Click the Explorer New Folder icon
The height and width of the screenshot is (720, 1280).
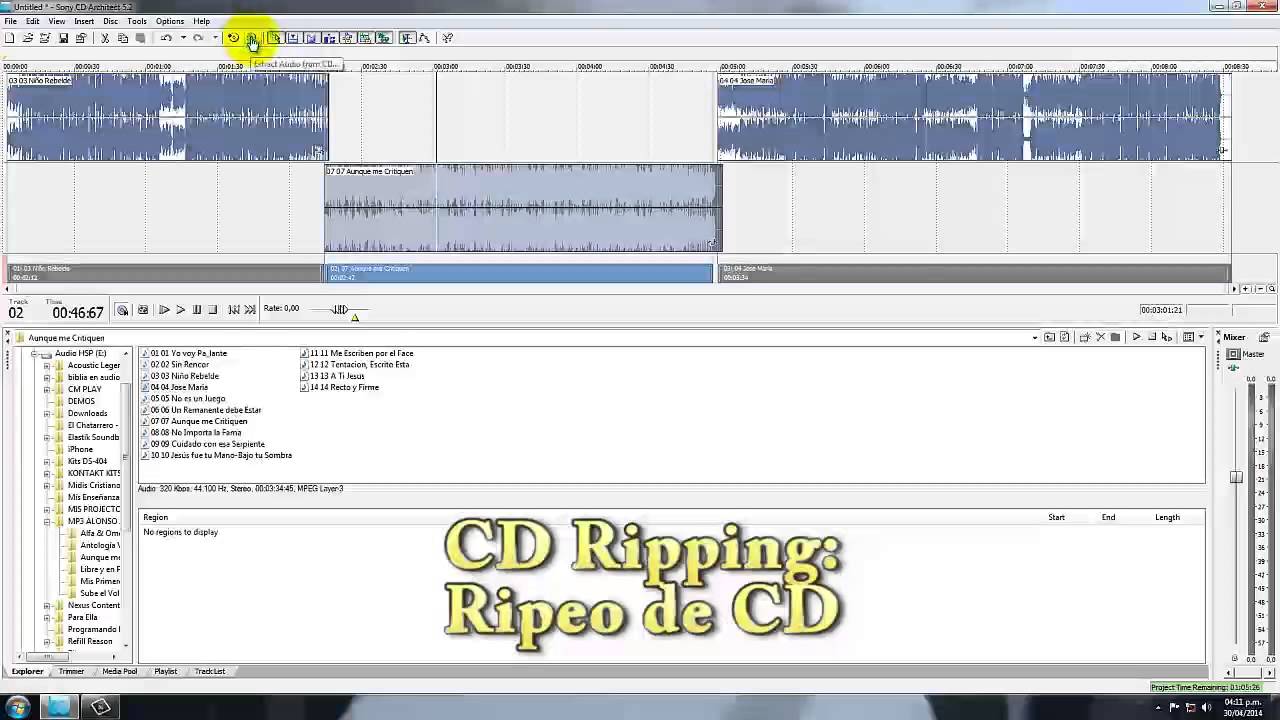coord(1085,337)
